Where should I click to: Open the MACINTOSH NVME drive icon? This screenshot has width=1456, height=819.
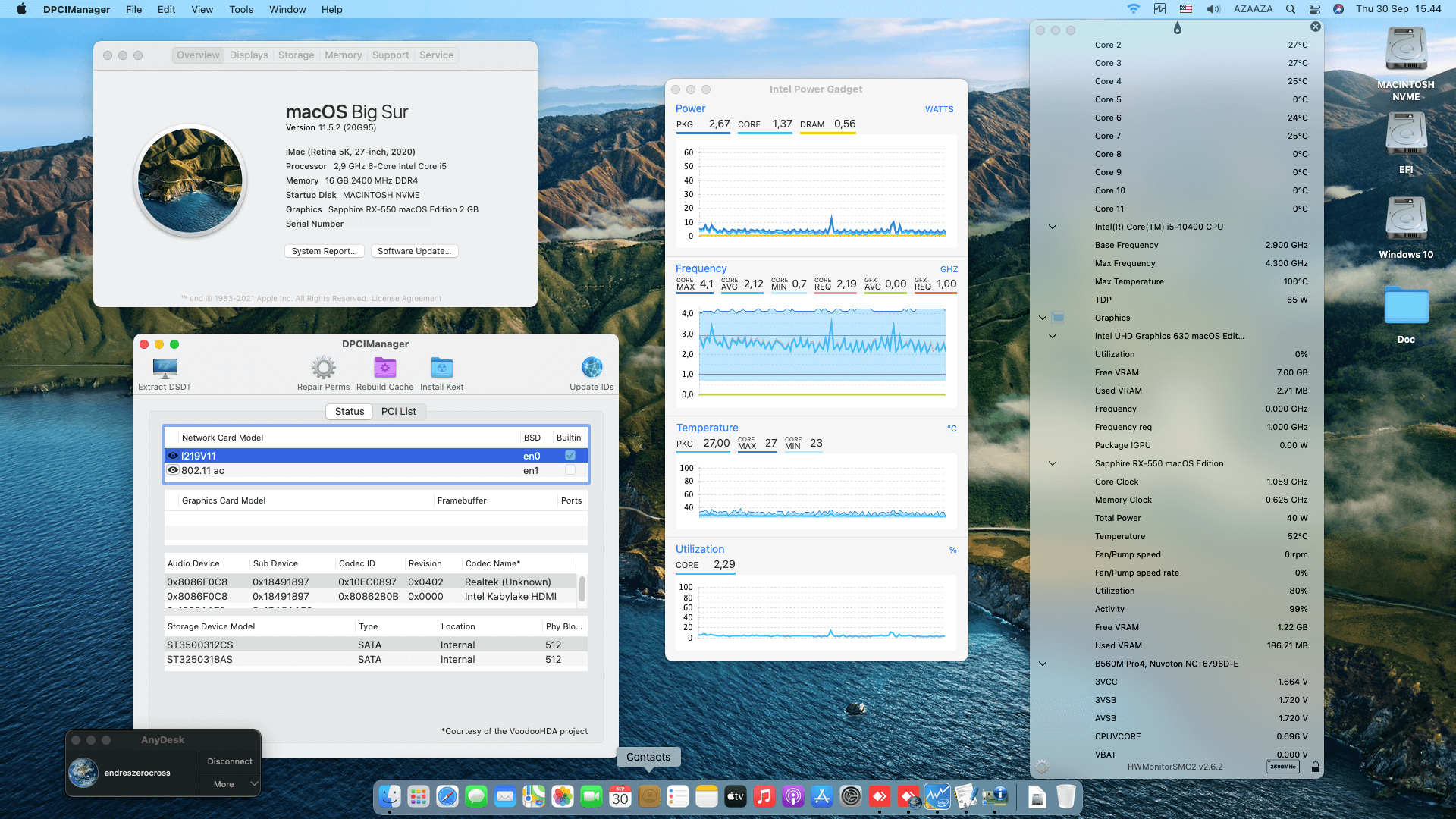(x=1406, y=50)
